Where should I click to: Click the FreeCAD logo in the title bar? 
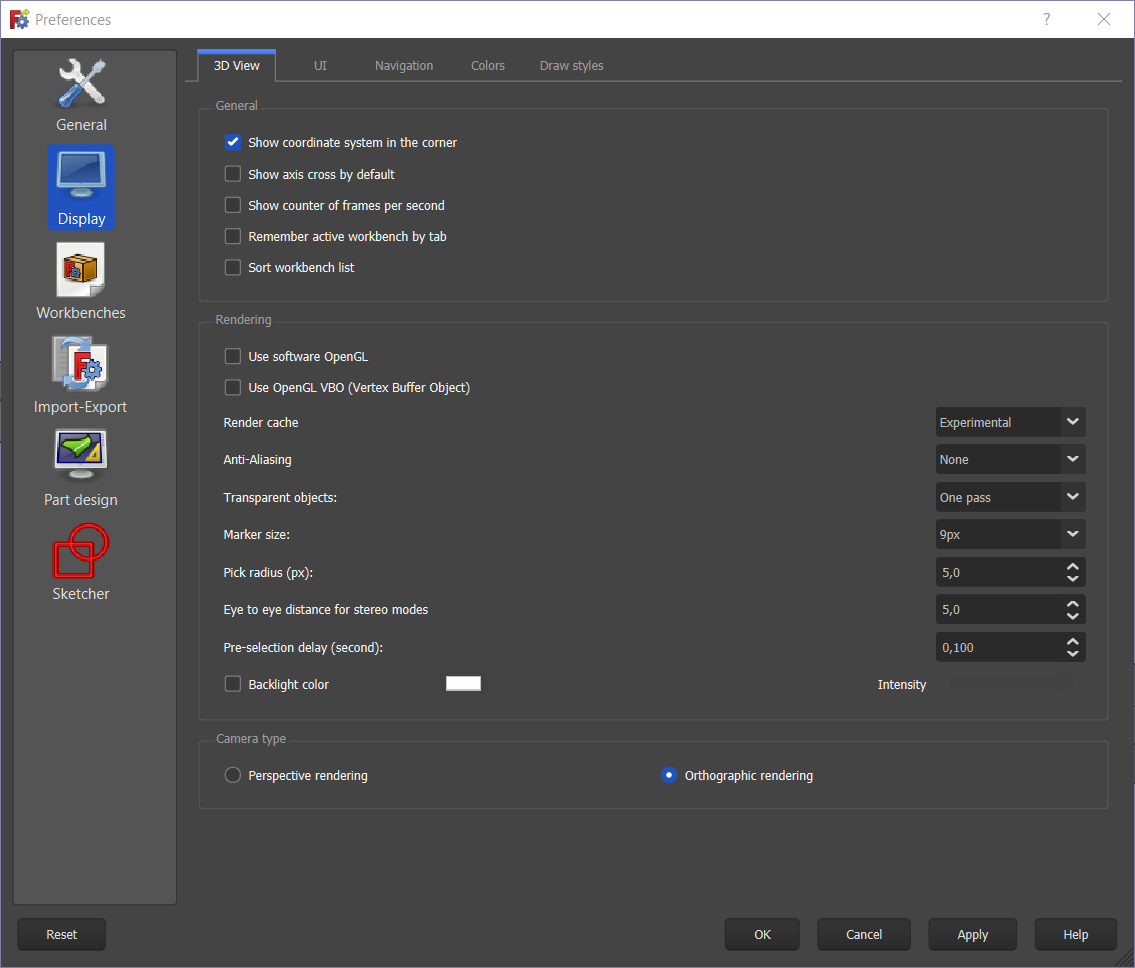click(x=18, y=18)
